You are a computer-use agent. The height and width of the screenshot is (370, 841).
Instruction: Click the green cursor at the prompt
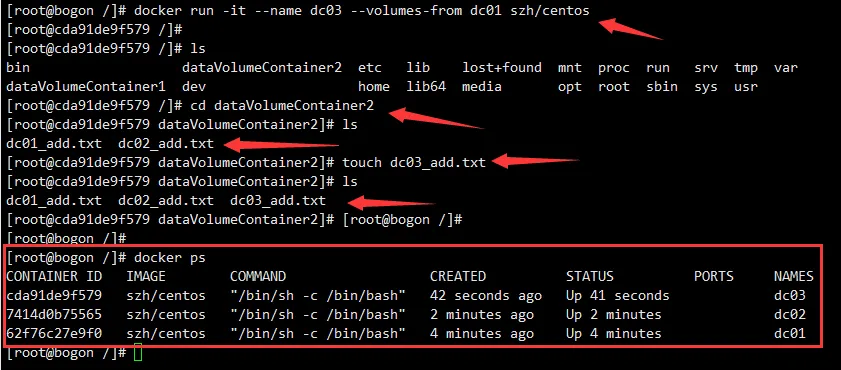click(138, 352)
